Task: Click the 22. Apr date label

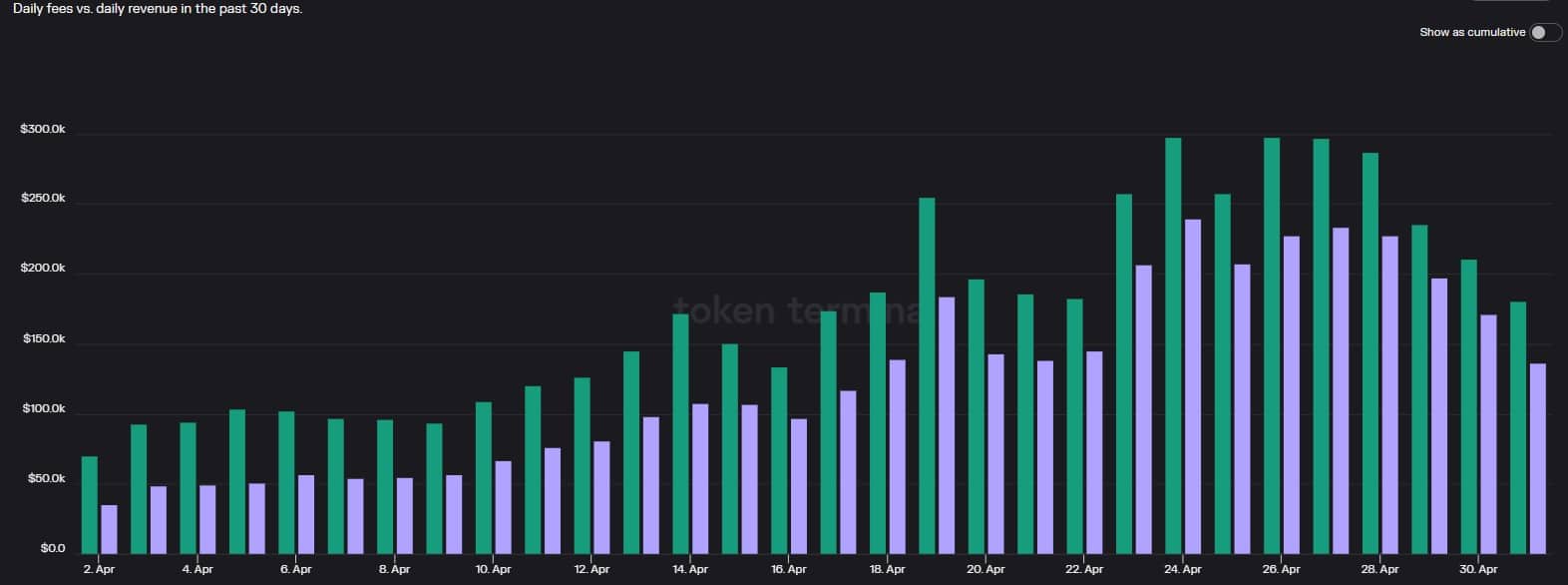Action: coord(1084,570)
